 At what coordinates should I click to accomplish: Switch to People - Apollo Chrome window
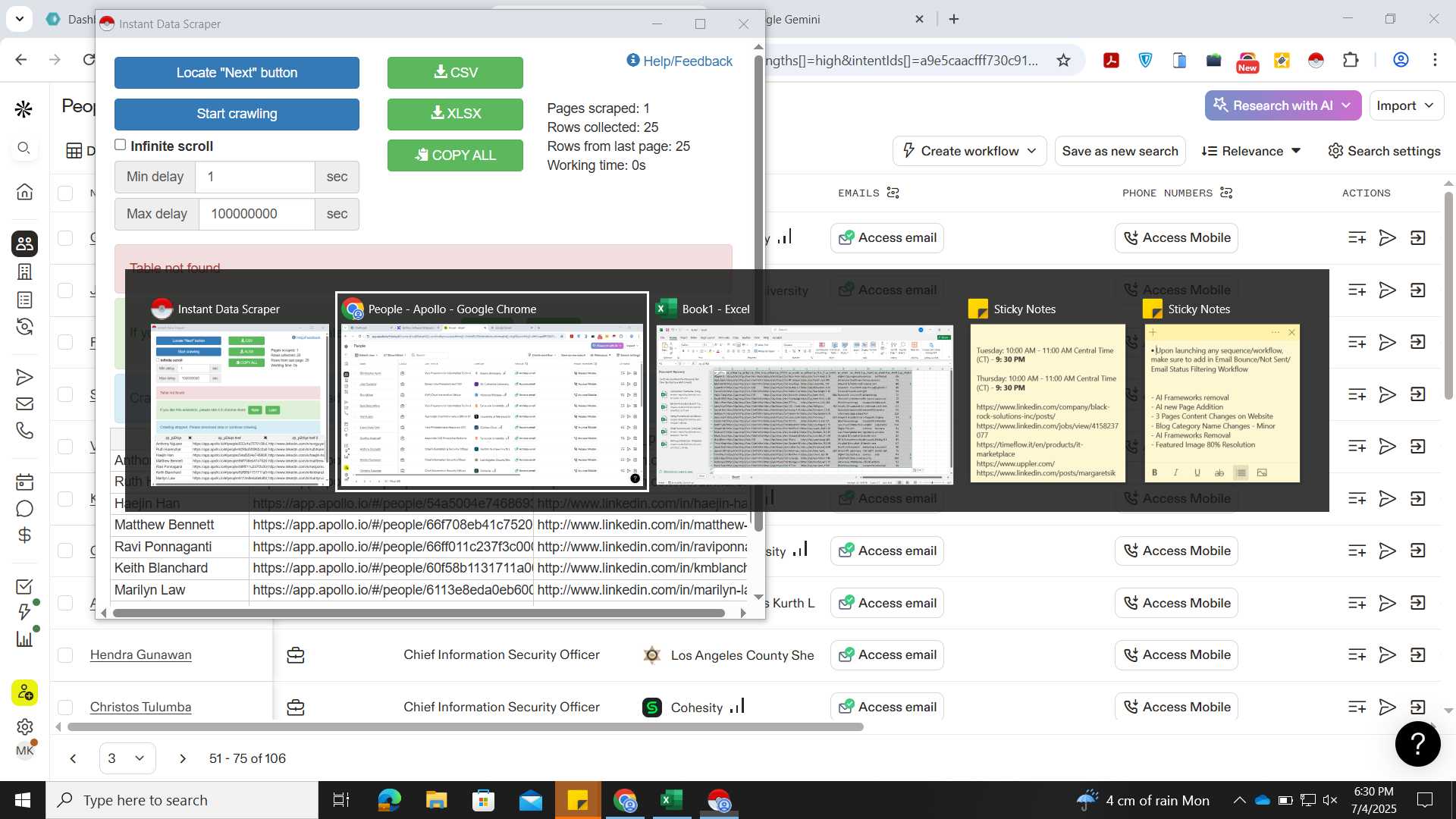pos(492,391)
